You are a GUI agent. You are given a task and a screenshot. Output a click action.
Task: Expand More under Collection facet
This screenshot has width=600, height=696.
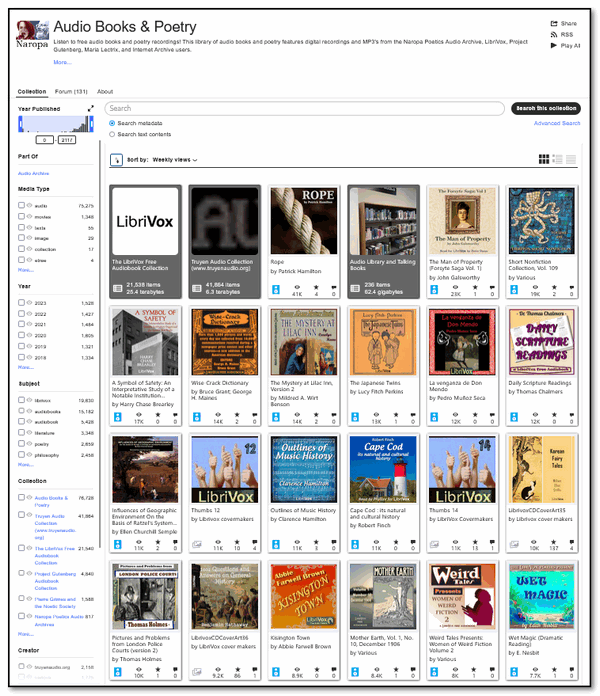coord(25,634)
